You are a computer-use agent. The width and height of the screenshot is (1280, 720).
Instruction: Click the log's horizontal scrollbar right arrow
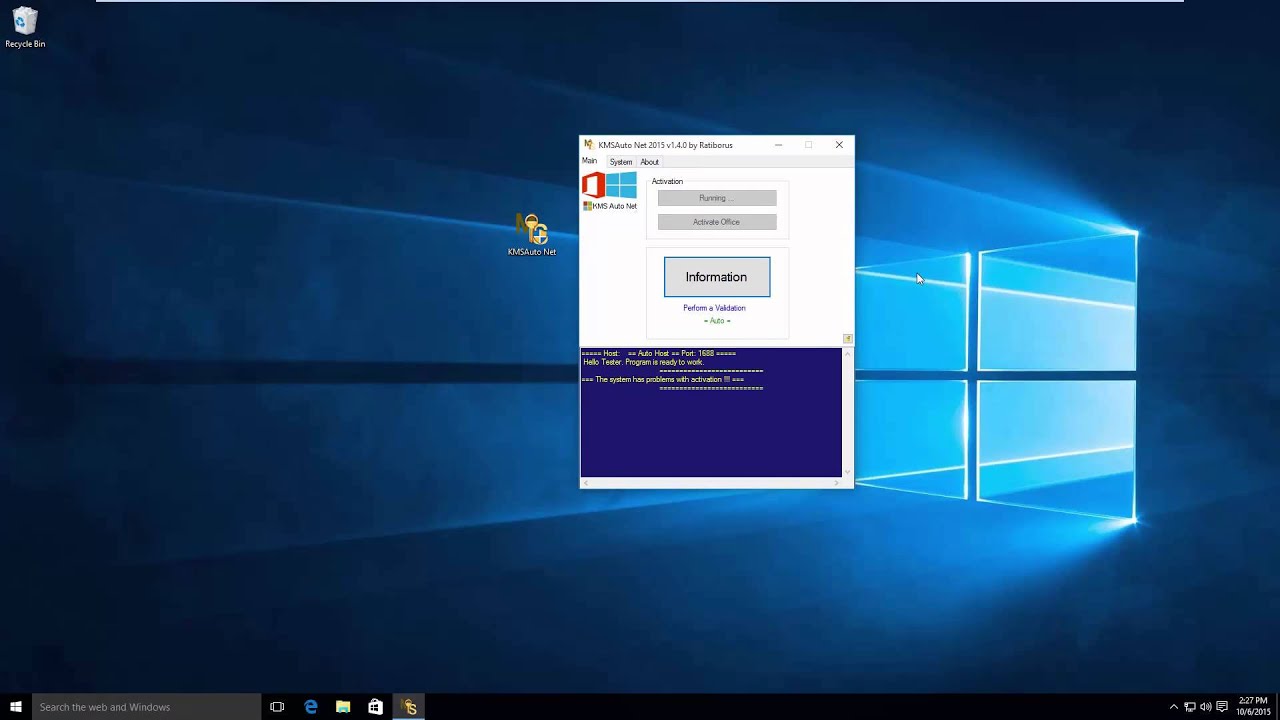coord(837,483)
